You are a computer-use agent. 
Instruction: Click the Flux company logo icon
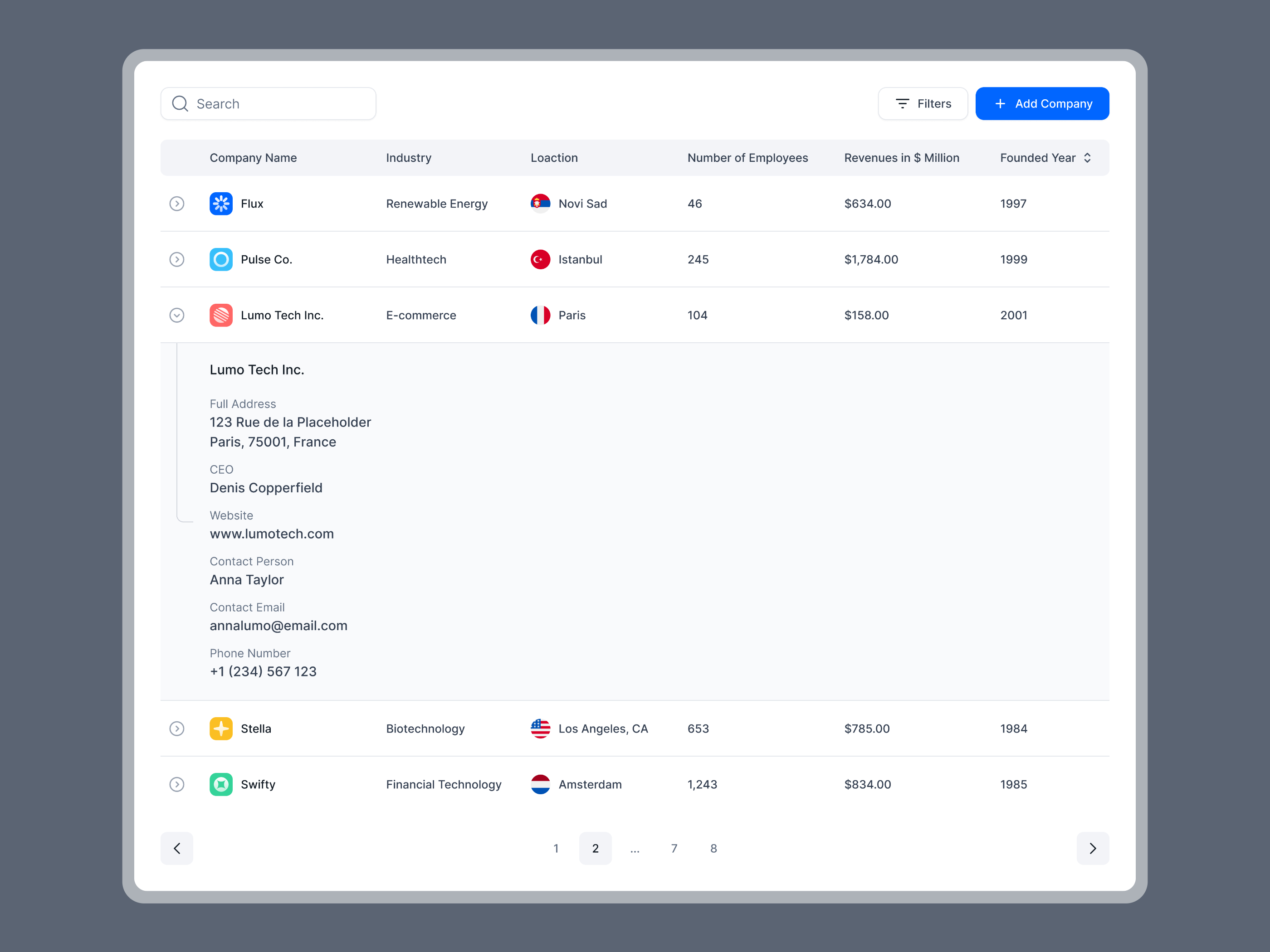pyautogui.click(x=221, y=203)
